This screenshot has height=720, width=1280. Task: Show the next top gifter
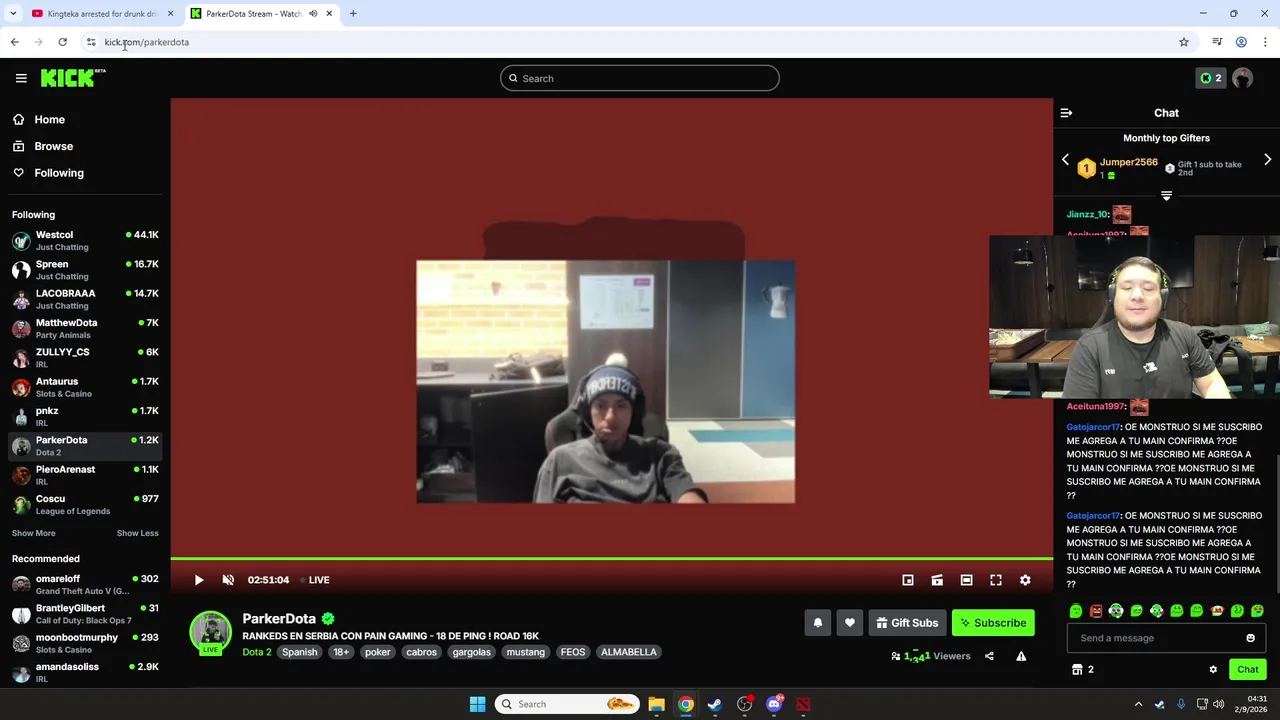[x=1267, y=160]
